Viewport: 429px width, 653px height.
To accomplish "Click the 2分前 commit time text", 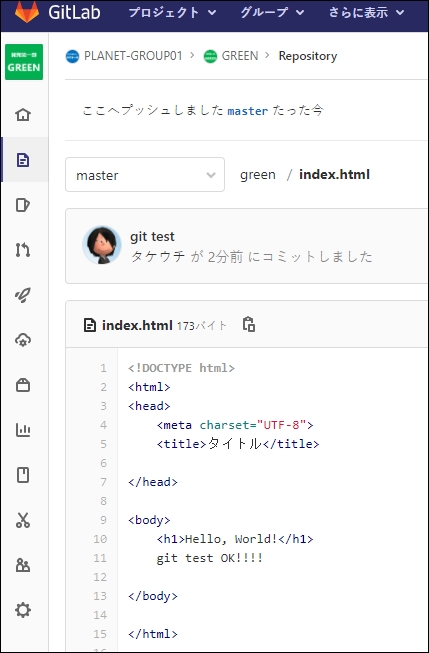I will click(225, 257).
